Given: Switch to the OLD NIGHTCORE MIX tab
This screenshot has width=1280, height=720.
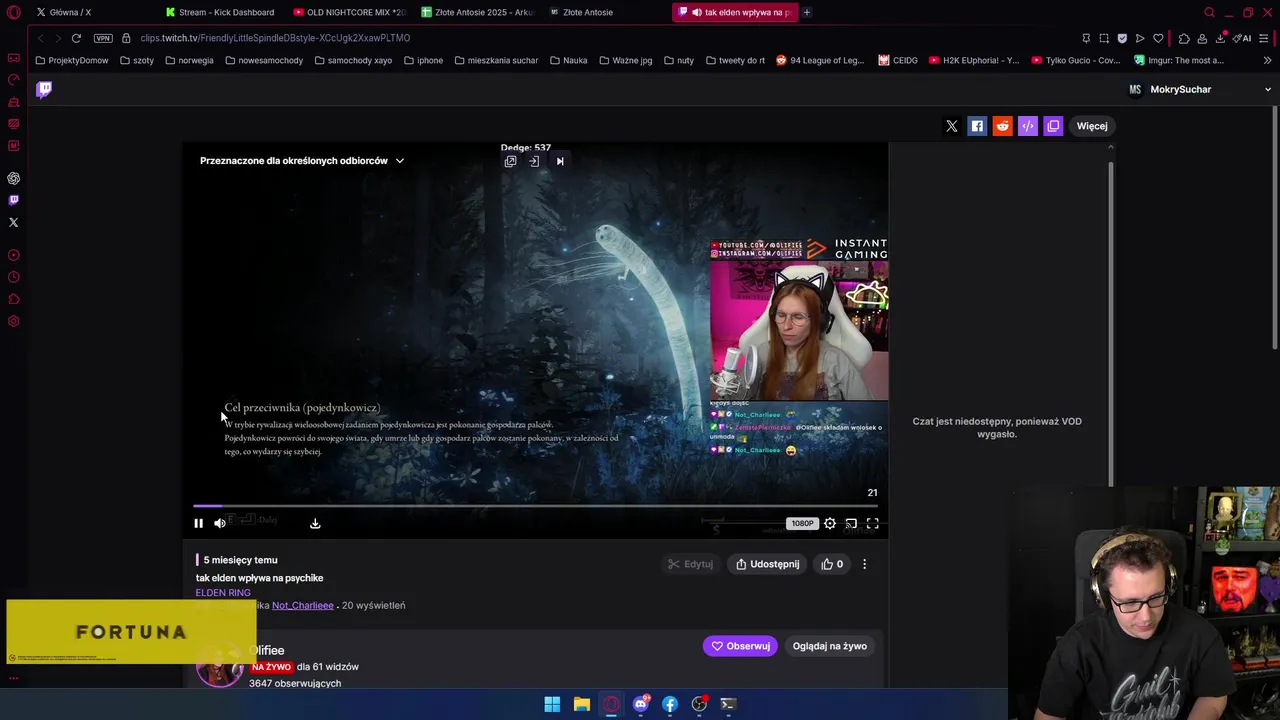Looking at the screenshot, I should 350,12.
